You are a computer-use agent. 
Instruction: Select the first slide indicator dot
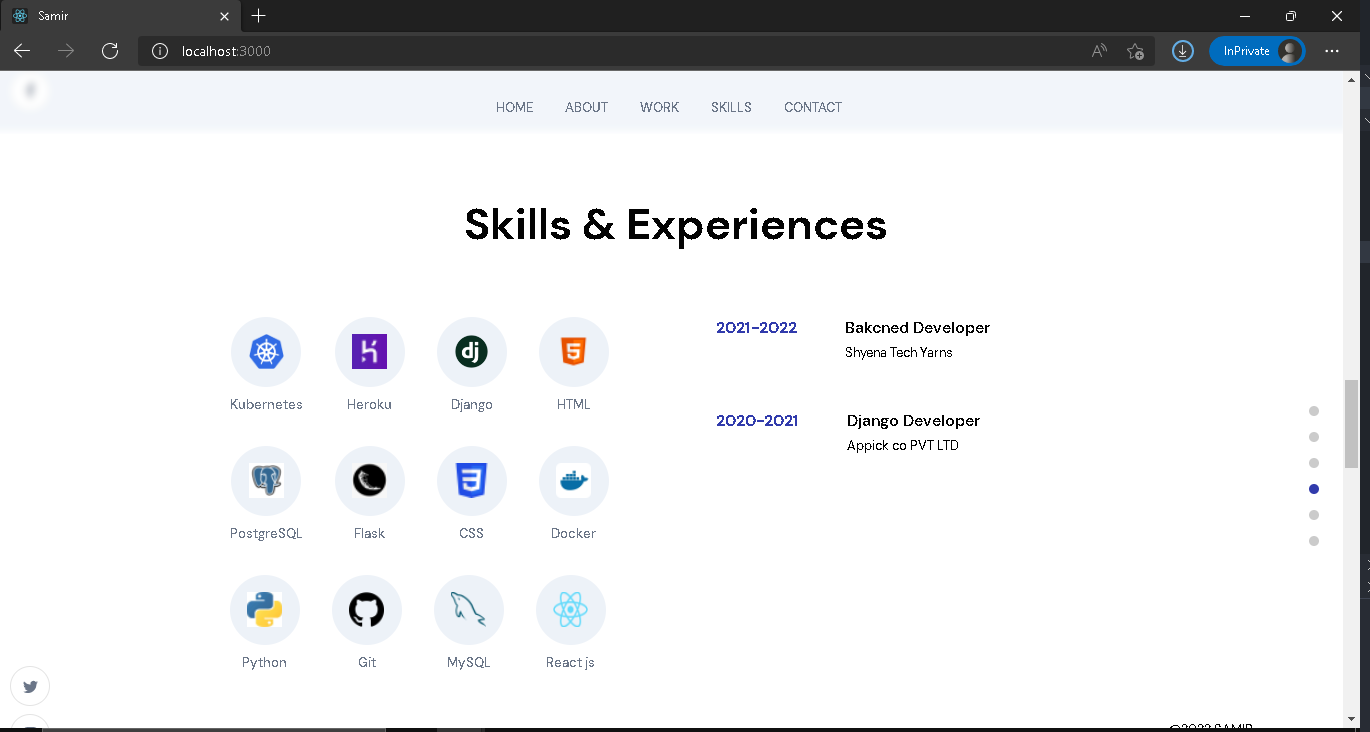click(x=1314, y=410)
